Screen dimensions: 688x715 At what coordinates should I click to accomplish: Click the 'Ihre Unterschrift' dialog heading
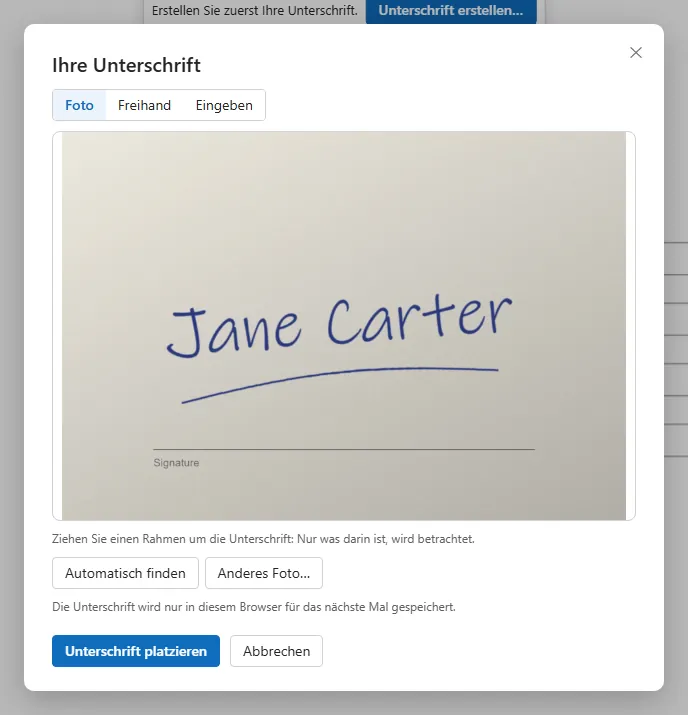[126, 65]
